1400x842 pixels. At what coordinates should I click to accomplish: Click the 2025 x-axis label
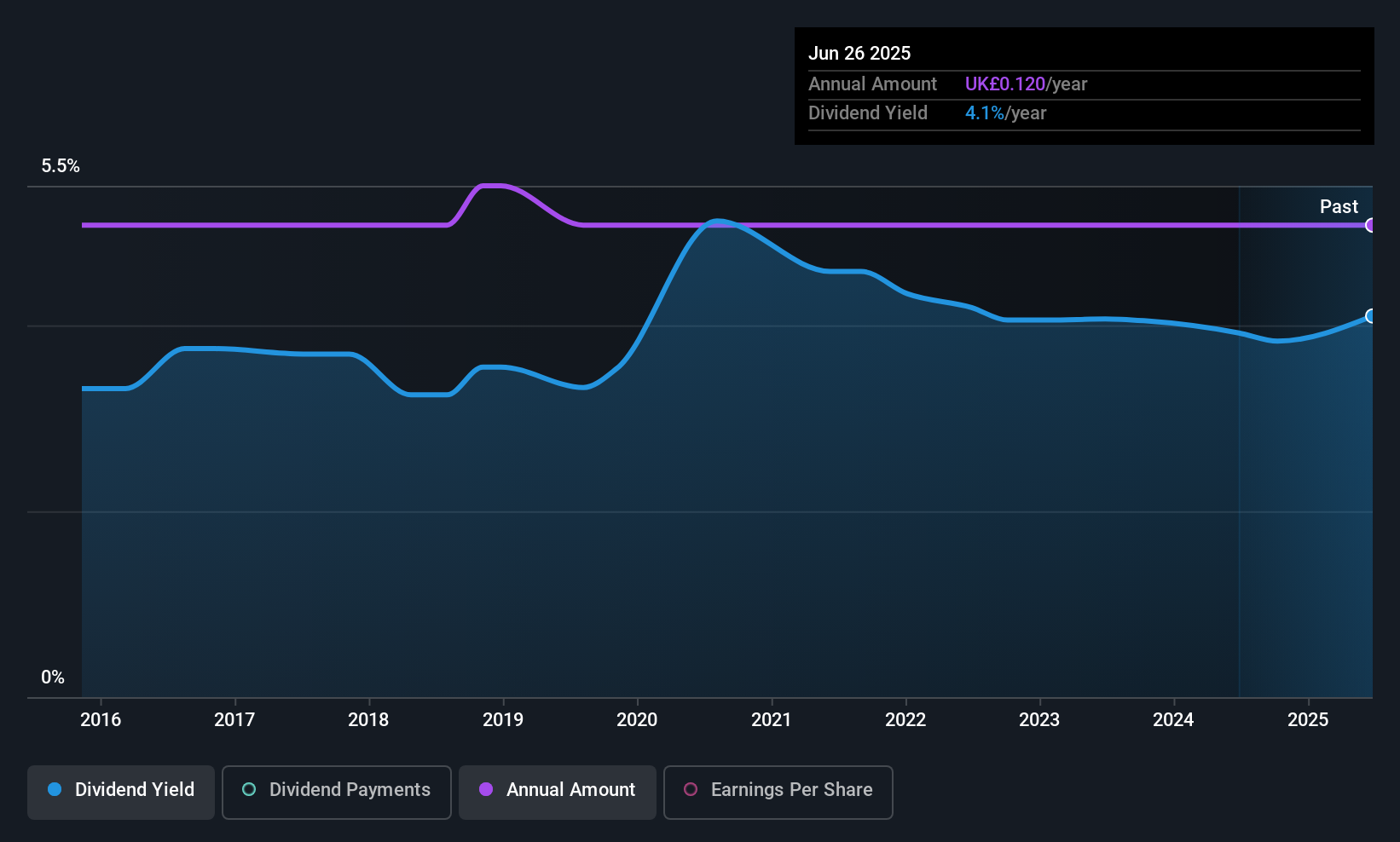pyautogui.click(x=1308, y=719)
